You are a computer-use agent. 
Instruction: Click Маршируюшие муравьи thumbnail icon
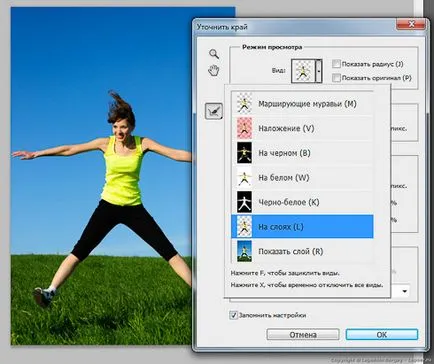coord(244,104)
